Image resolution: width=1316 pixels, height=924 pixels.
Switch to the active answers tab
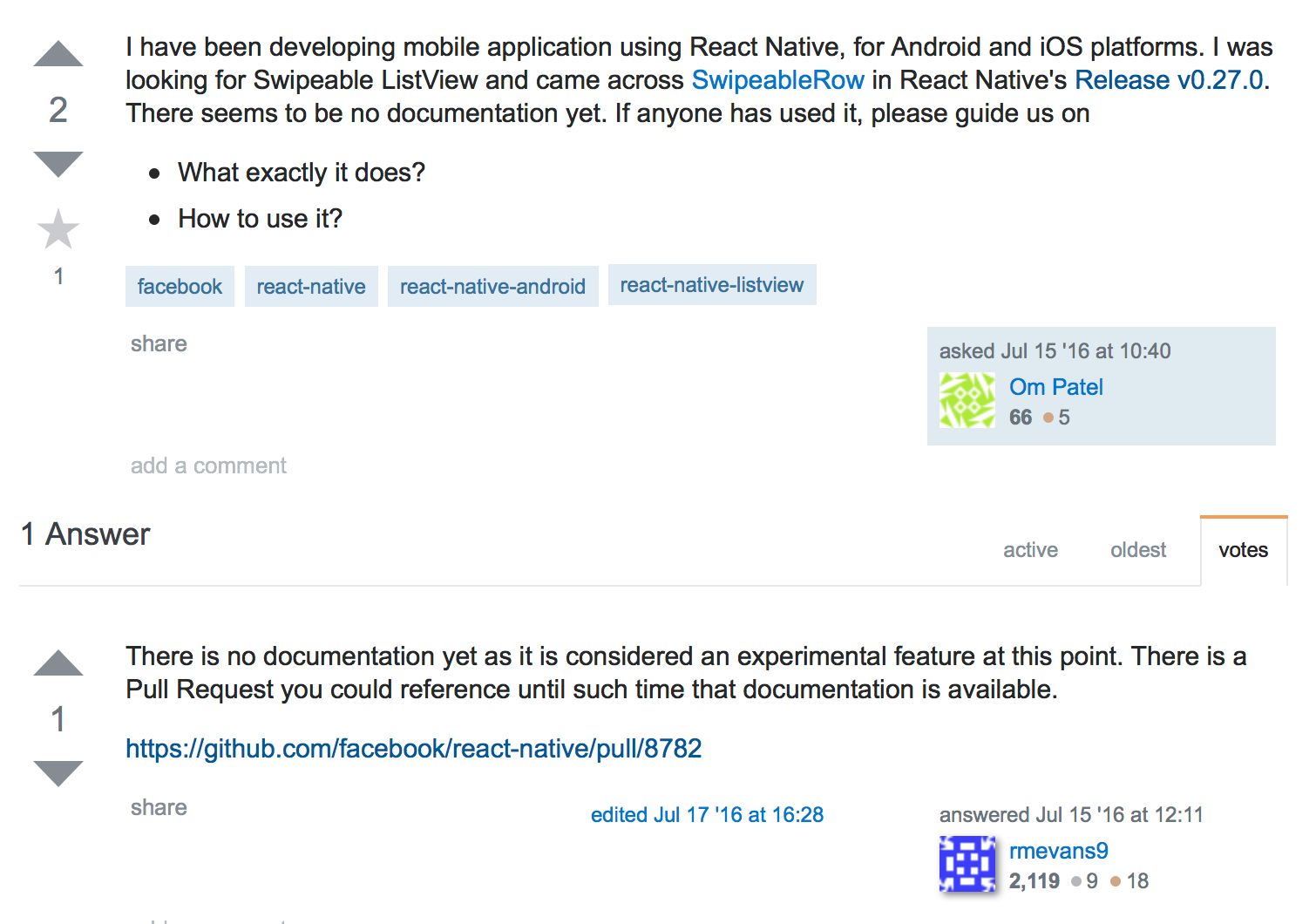[1030, 549]
